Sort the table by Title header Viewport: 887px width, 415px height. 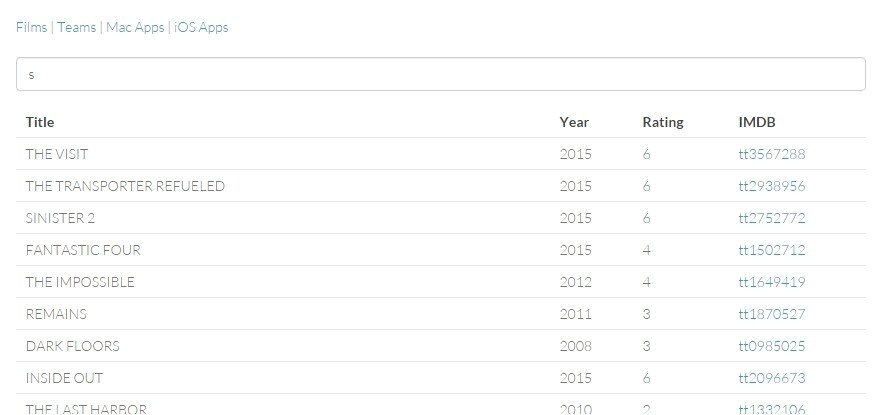tap(40, 122)
